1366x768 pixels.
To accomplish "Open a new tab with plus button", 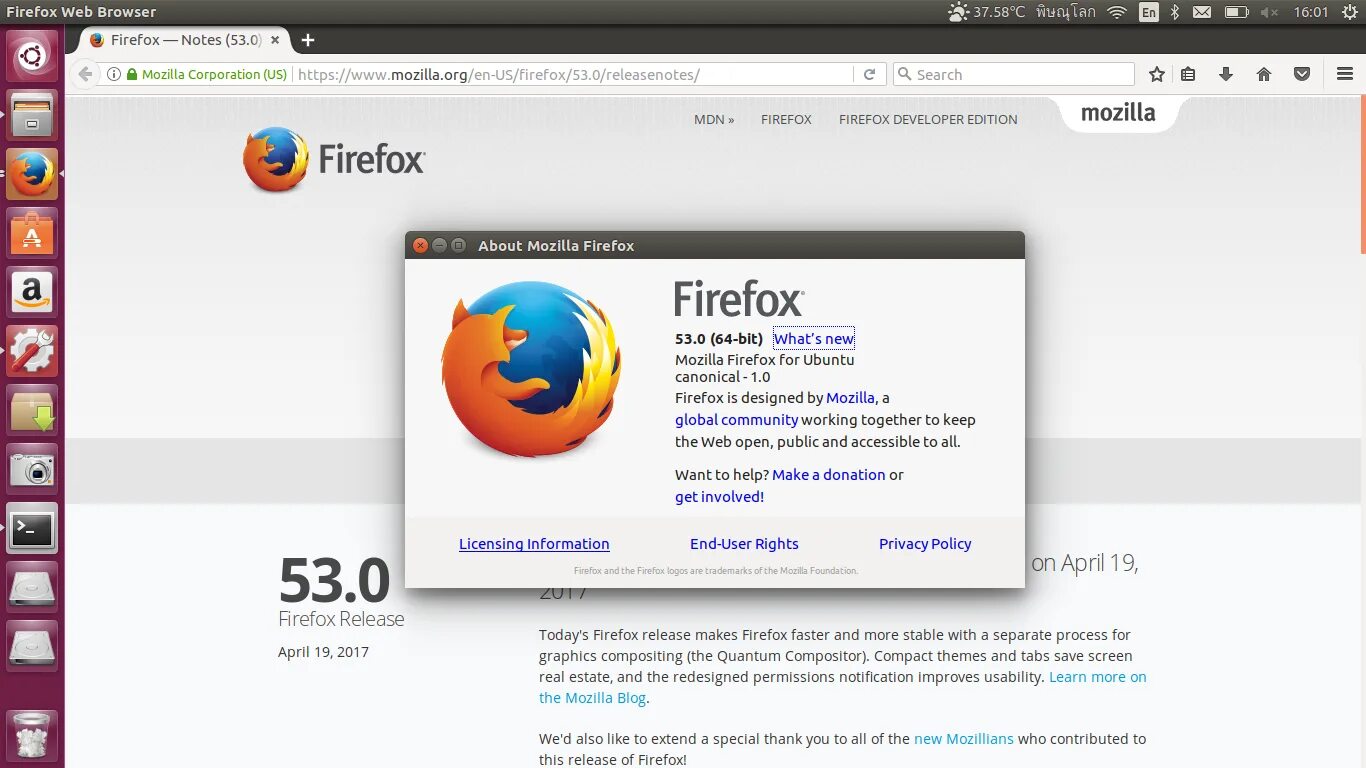I will (x=308, y=40).
